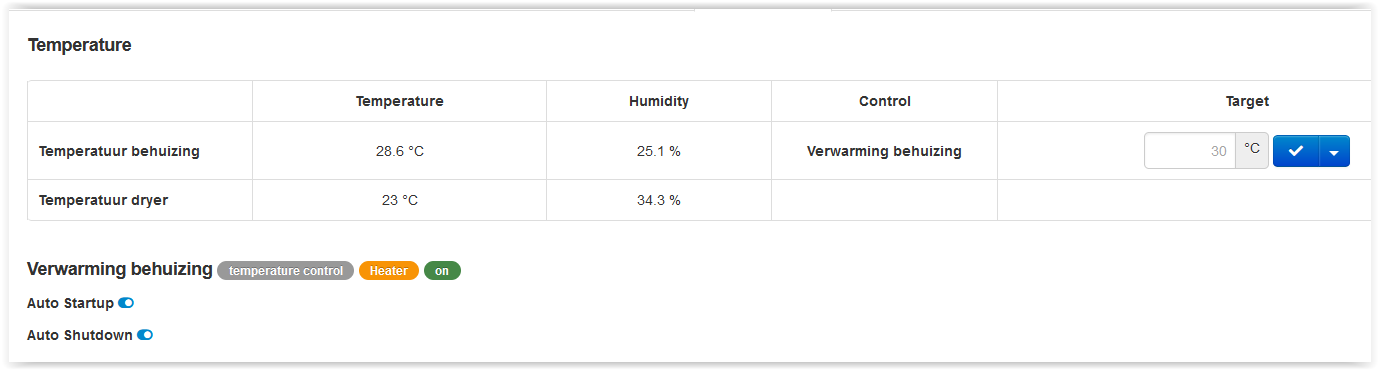Click the Verwarming behuizing section heading

(120, 270)
